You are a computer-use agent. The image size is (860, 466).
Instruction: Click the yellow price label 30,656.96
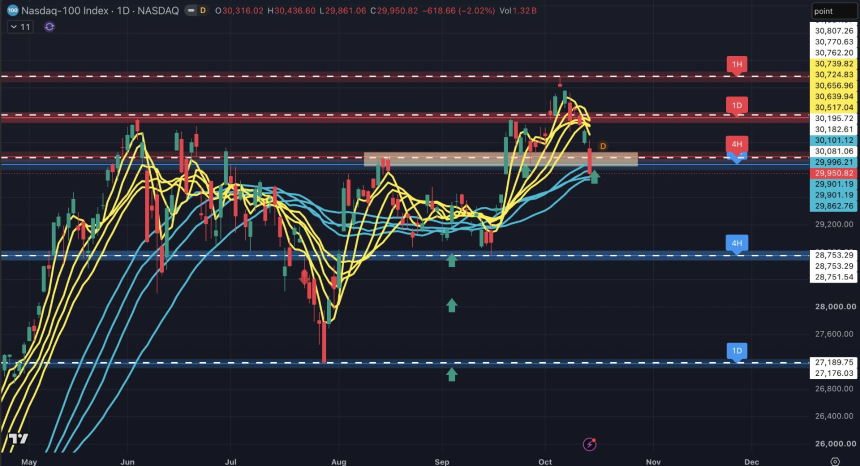click(834, 86)
